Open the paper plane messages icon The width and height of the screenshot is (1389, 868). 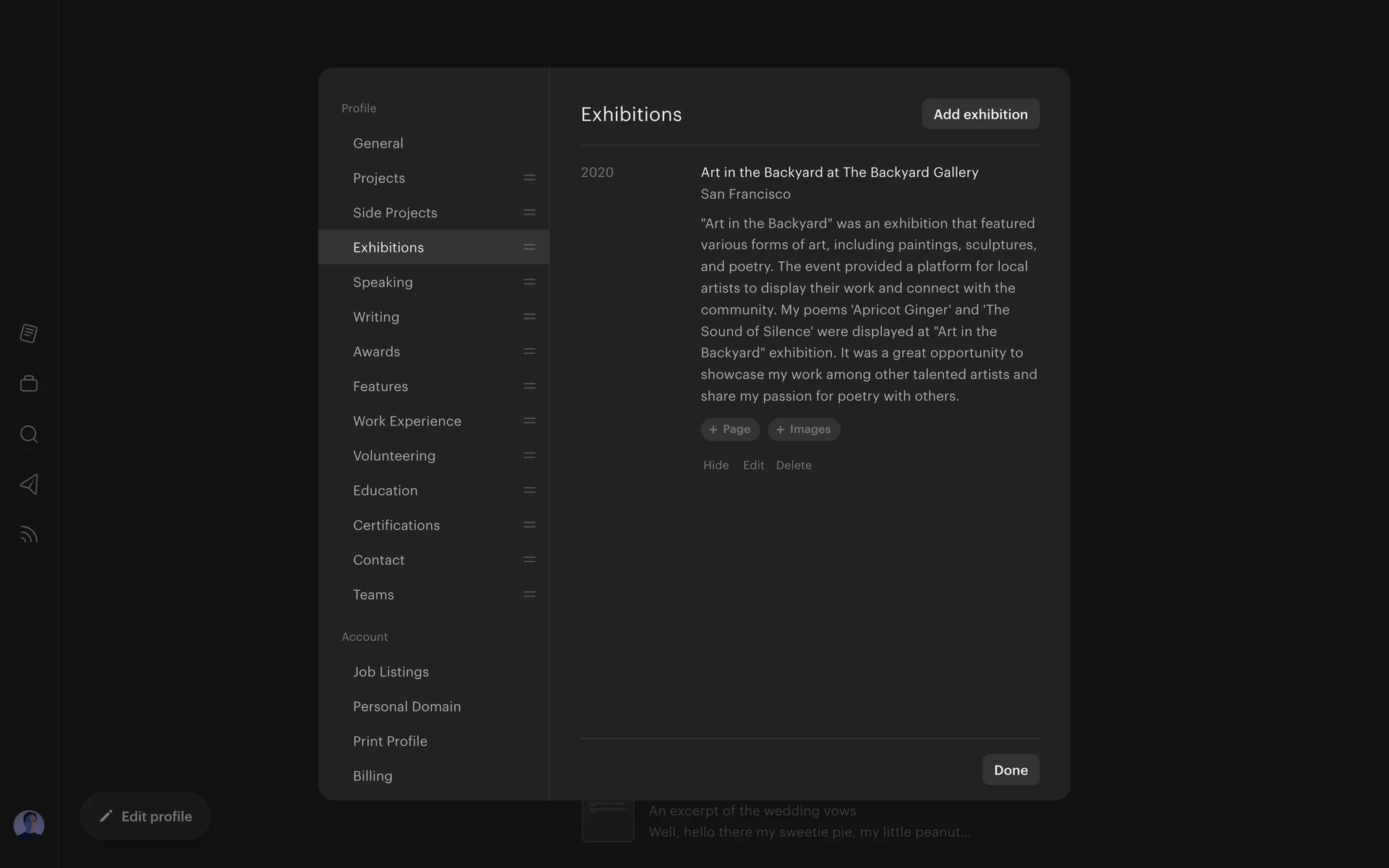point(29,484)
